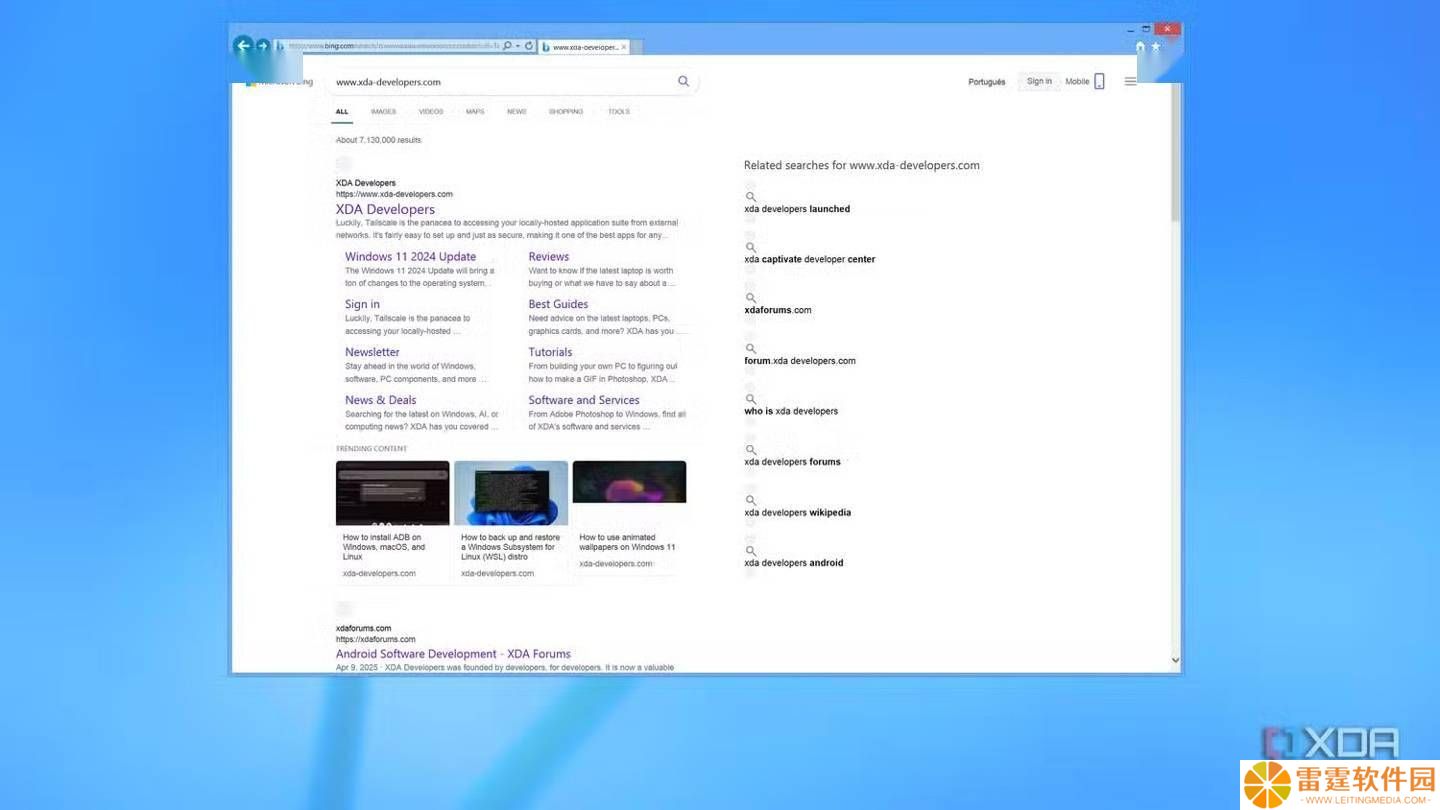Image resolution: width=1440 pixels, height=810 pixels.
Task: Switch to the IMAGES tab
Action: click(383, 111)
